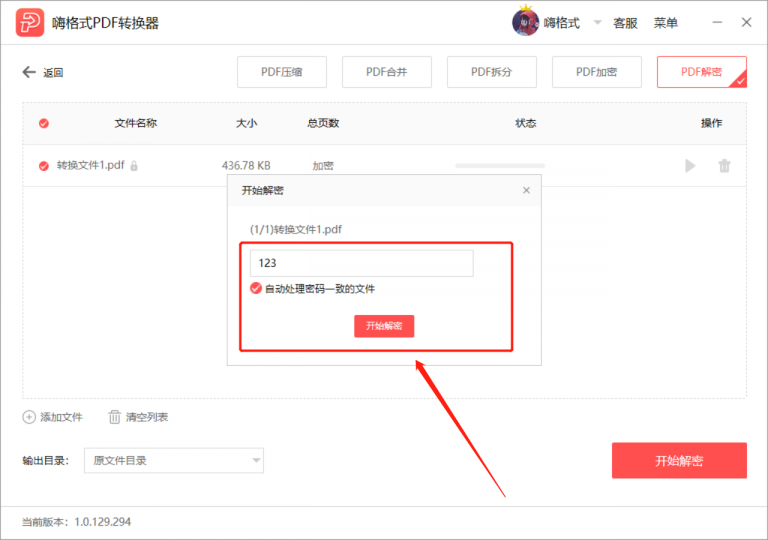This screenshot has height=540, width=768.
Task: Click the back arrow icon next to 返回
Action: 29,73
